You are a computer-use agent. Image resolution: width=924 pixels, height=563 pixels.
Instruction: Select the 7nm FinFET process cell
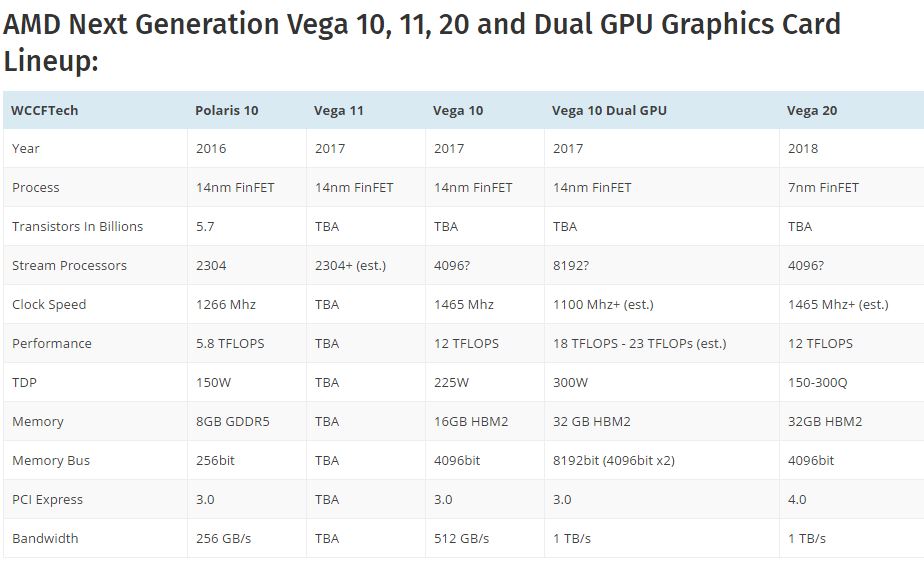point(823,187)
